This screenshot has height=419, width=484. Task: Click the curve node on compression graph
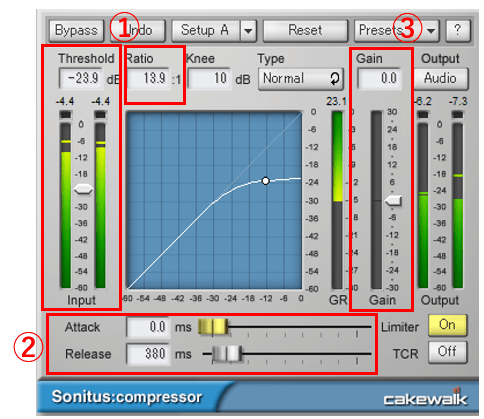[265, 181]
